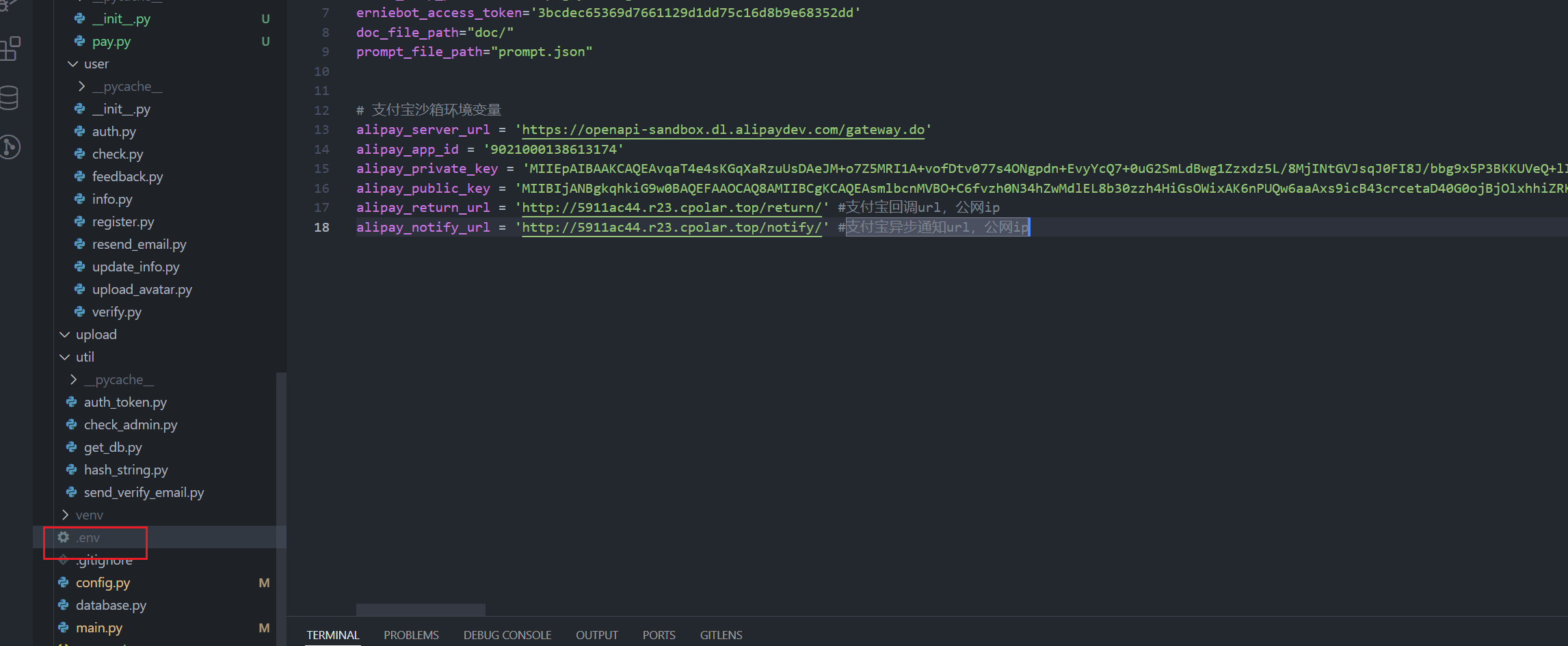1568x646 pixels.
Task: Collapse the util folder
Action: (x=65, y=357)
